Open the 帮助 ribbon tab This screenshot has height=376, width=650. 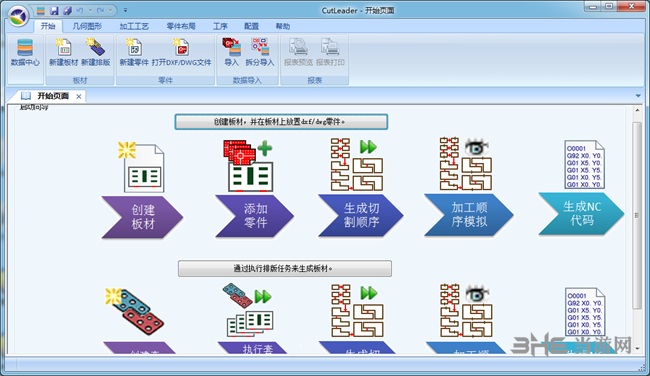pos(283,26)
